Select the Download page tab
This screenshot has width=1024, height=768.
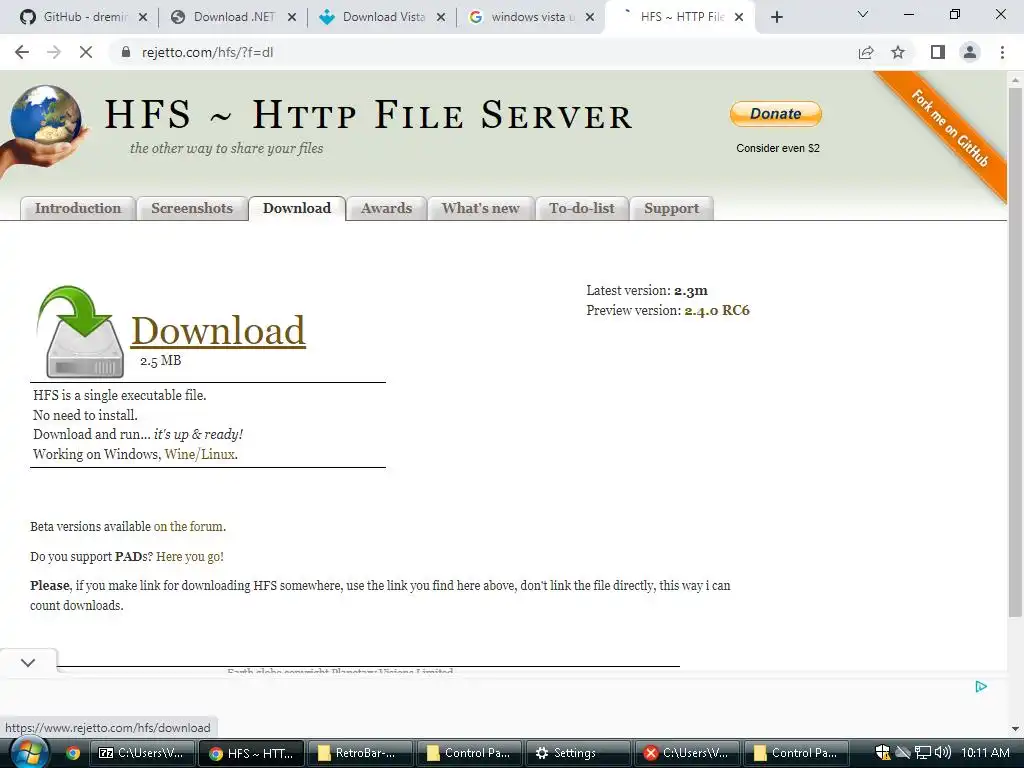[297, 208]
